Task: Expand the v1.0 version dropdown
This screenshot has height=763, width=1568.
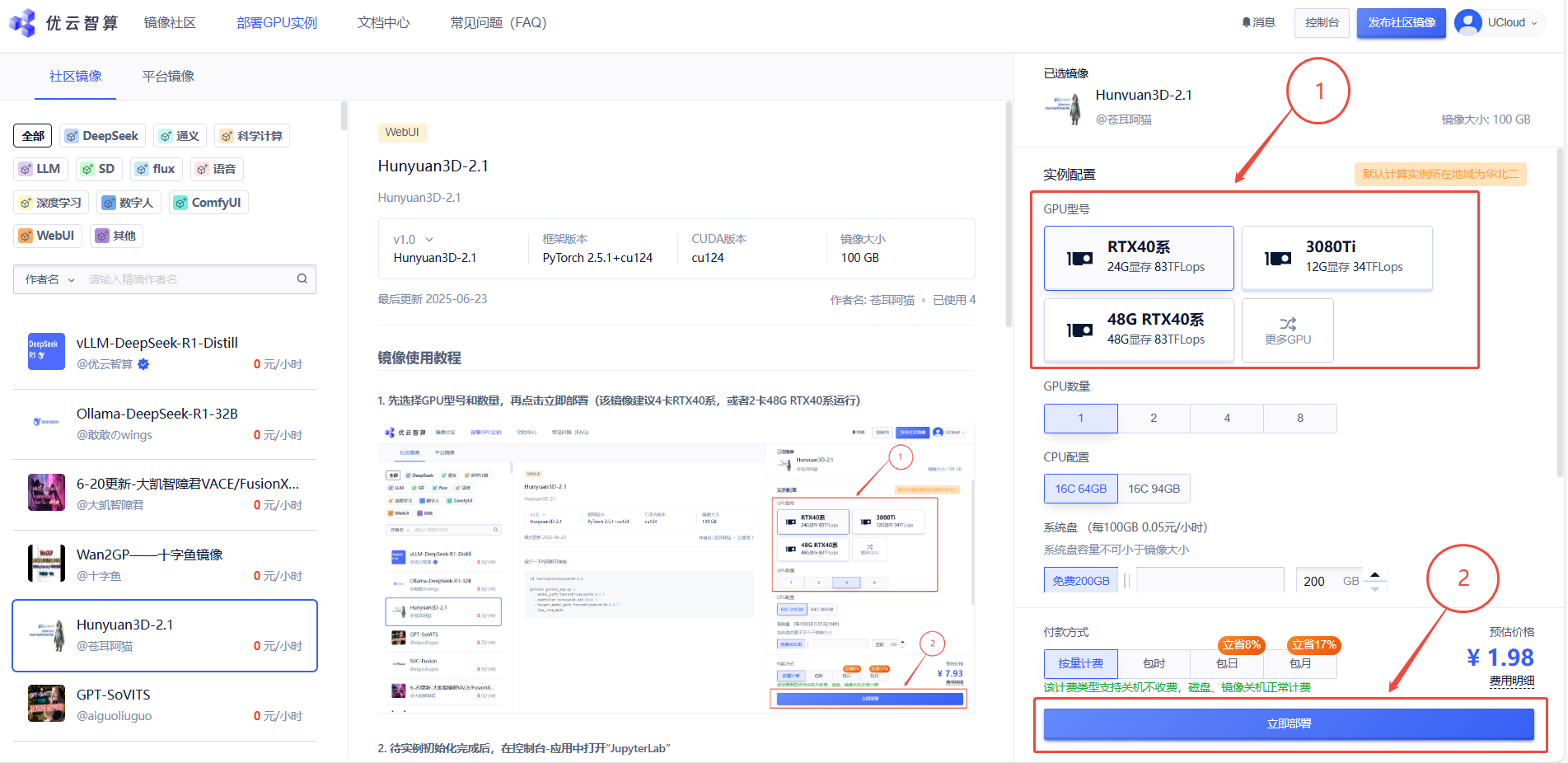Action: pyautogui.click(x=413, y=239)
